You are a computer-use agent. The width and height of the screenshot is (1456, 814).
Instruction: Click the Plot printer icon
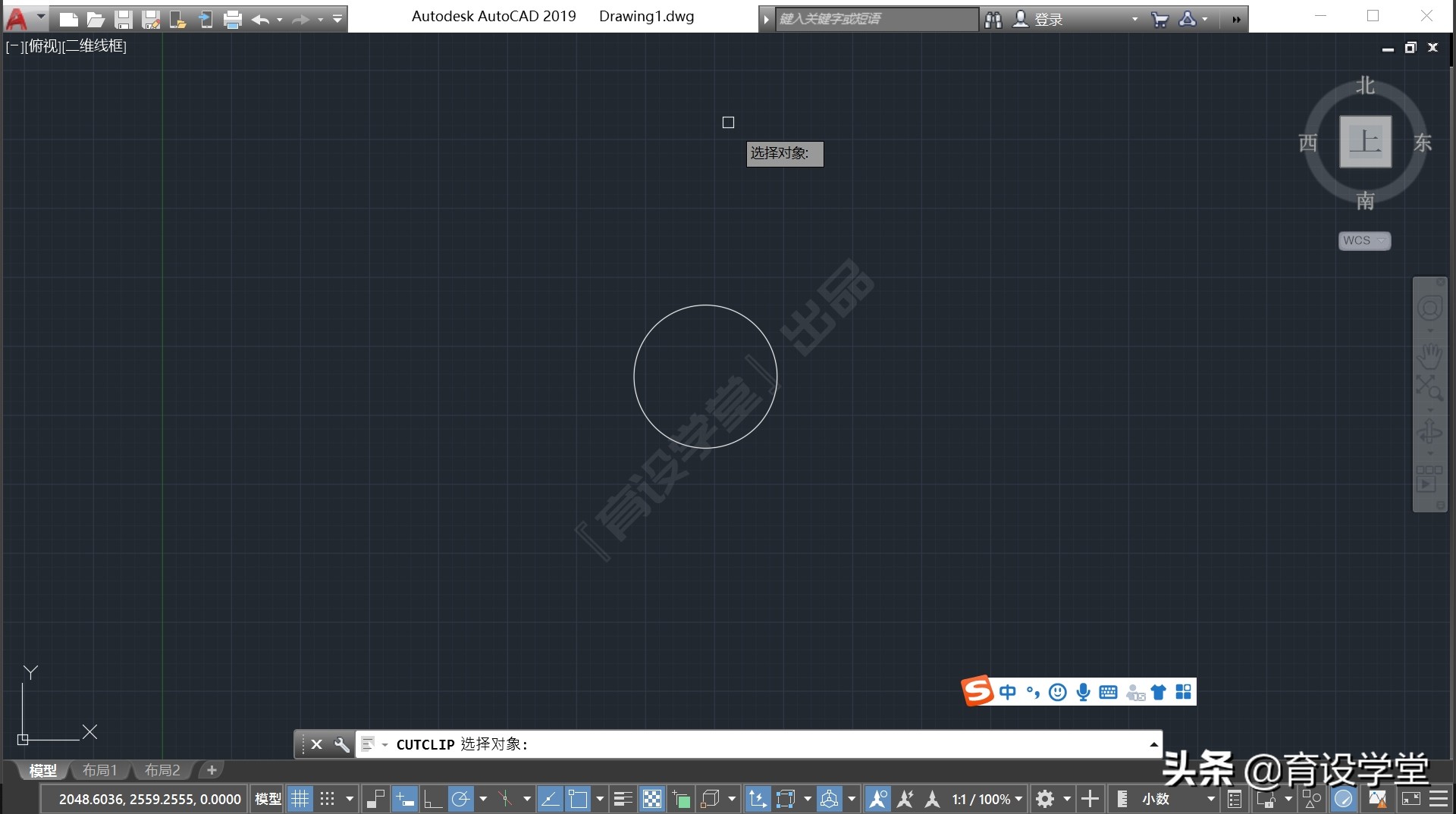(x=233, y=20)
